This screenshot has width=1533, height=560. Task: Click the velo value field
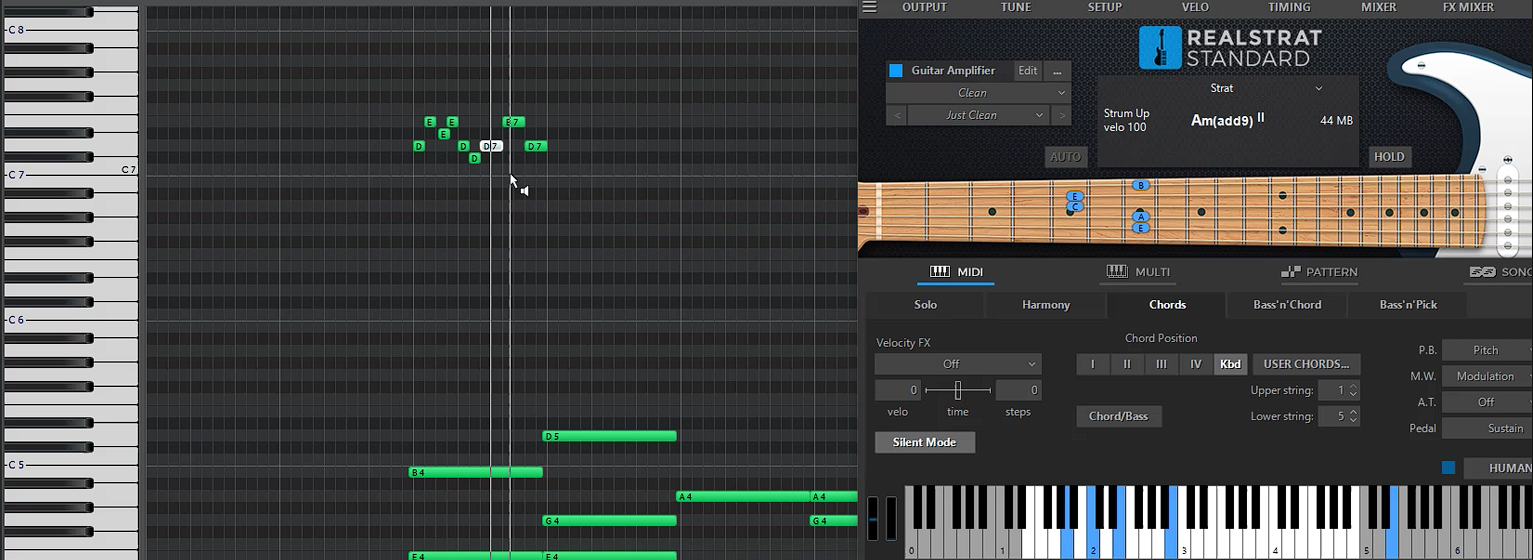point(897,390)
